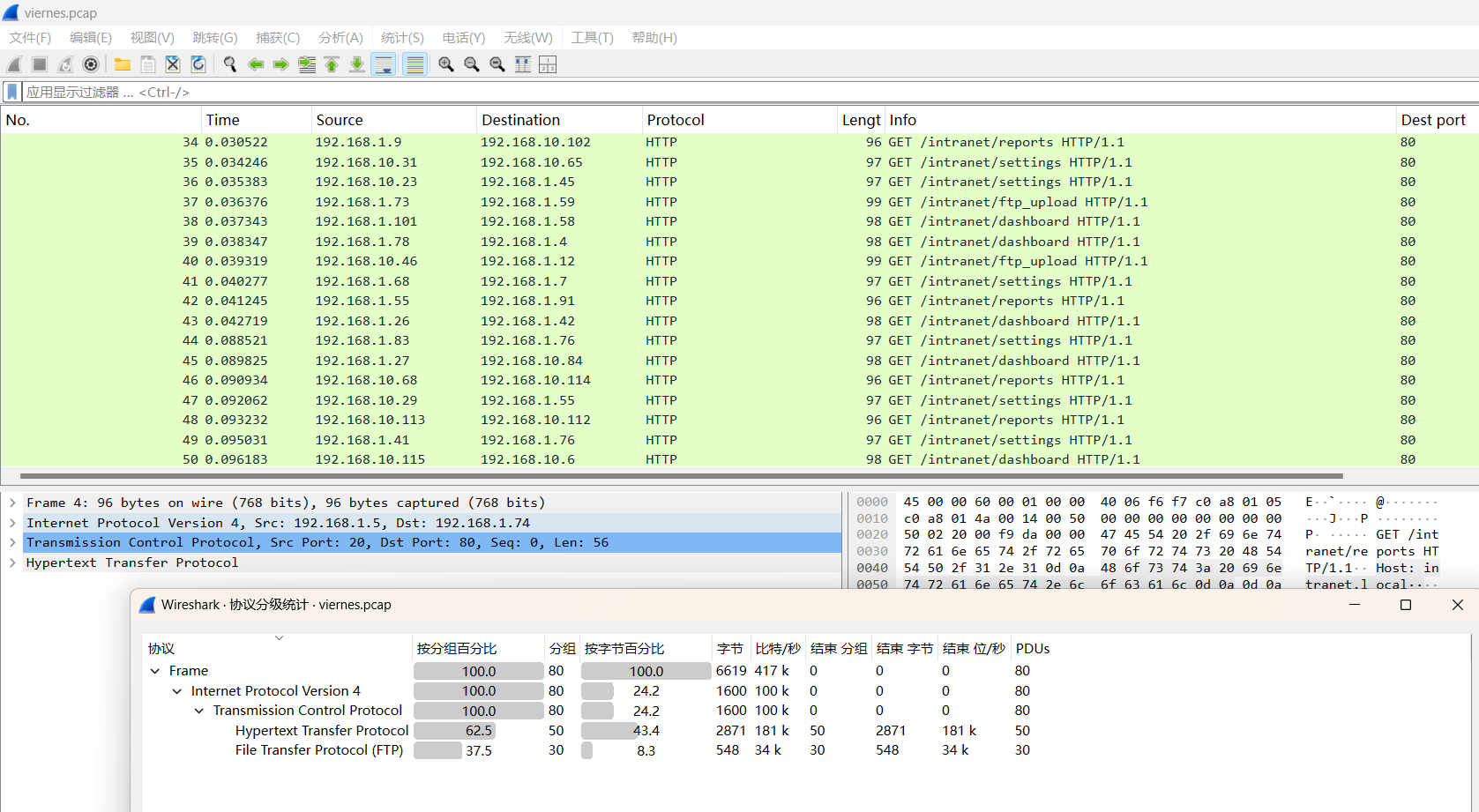Open the 统计(S) menu

tap(402, 38)
